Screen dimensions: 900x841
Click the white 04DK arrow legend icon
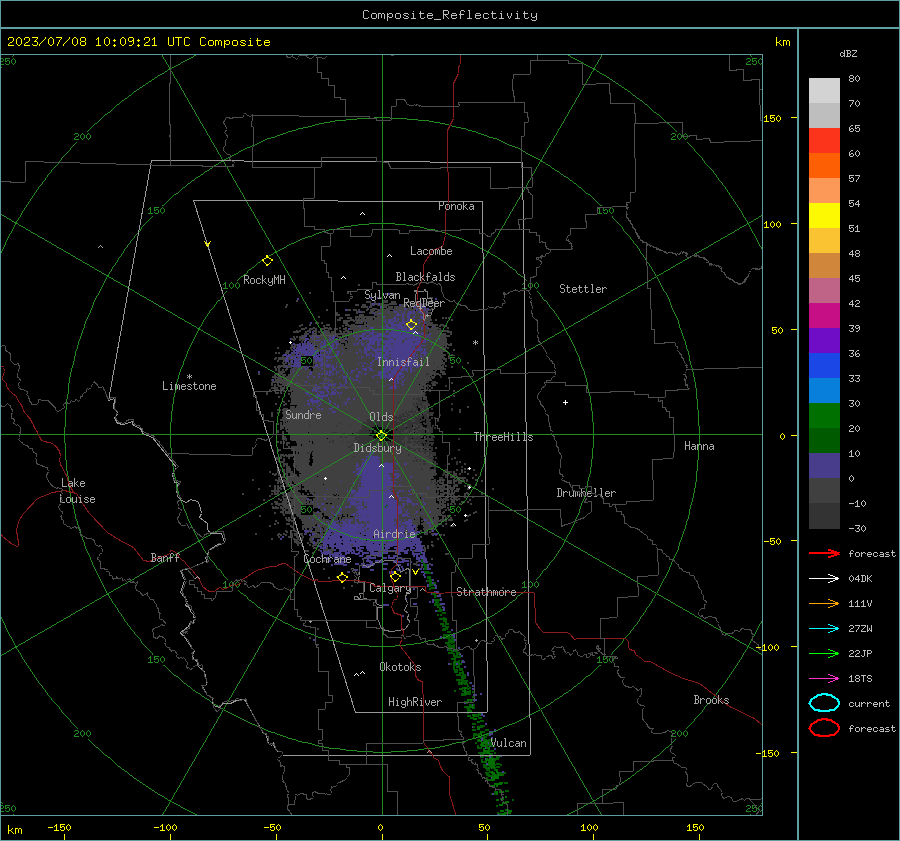coord(824,578)
